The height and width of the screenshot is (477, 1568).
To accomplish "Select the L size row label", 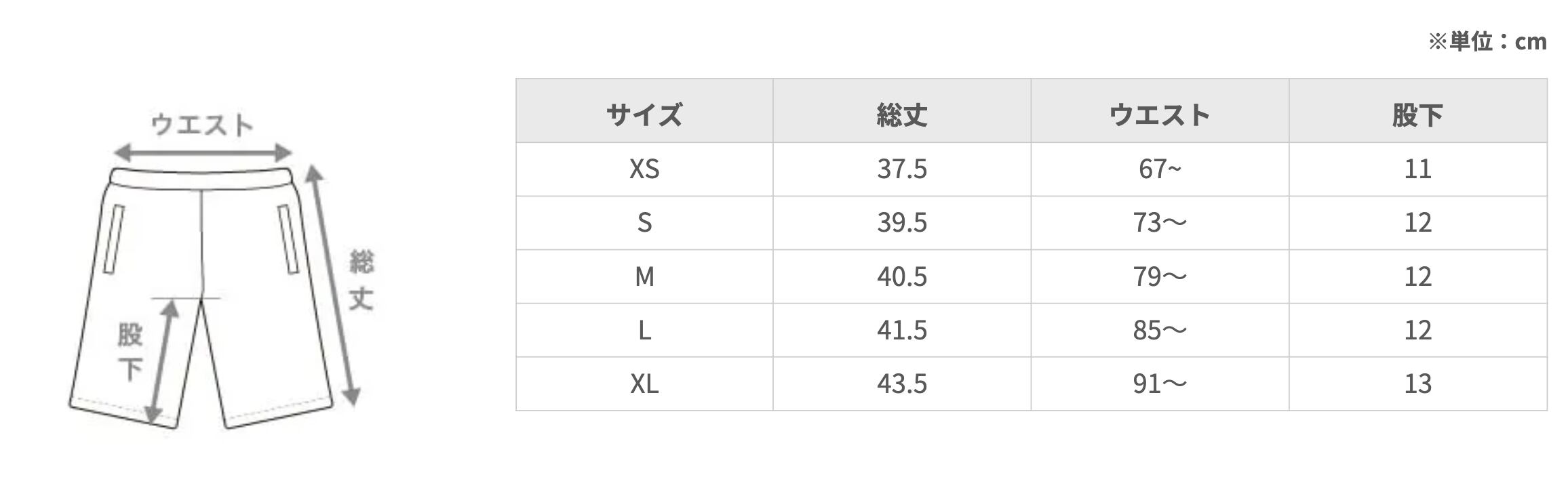I will pos(644,330).
